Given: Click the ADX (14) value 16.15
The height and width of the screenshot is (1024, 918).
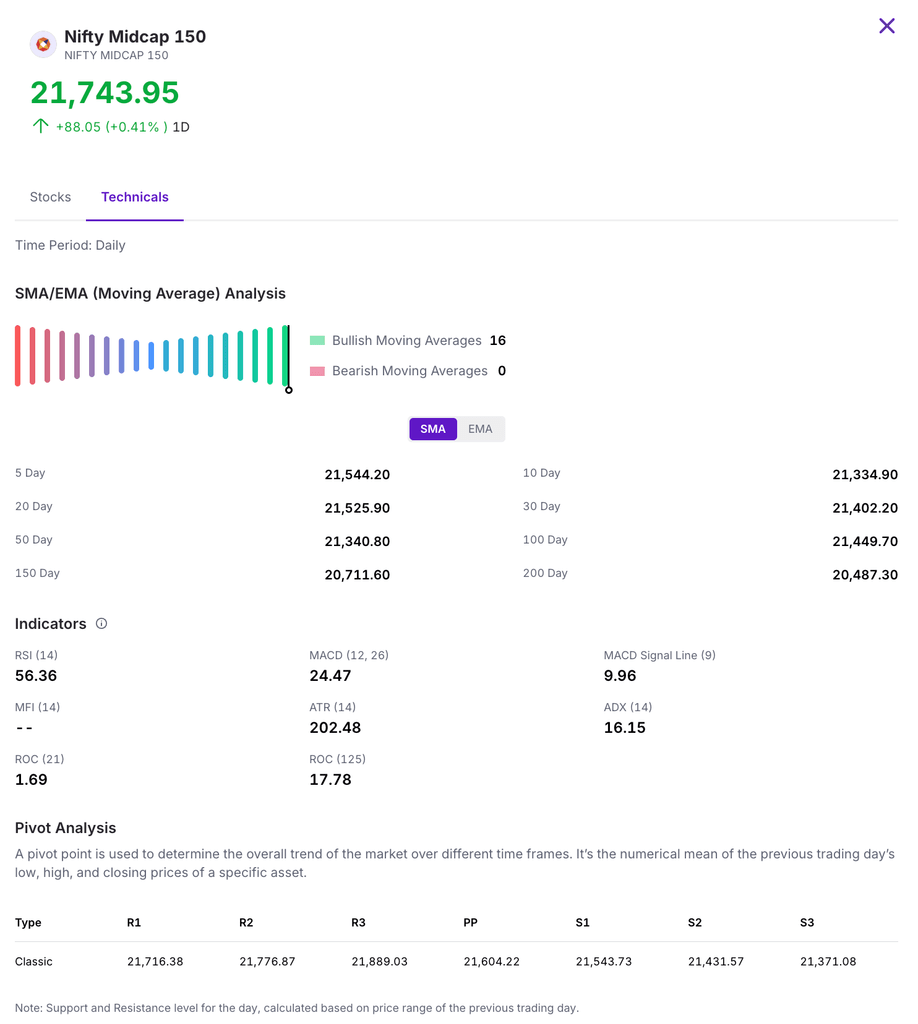Looking at the screenshot, I should (624, 728).
